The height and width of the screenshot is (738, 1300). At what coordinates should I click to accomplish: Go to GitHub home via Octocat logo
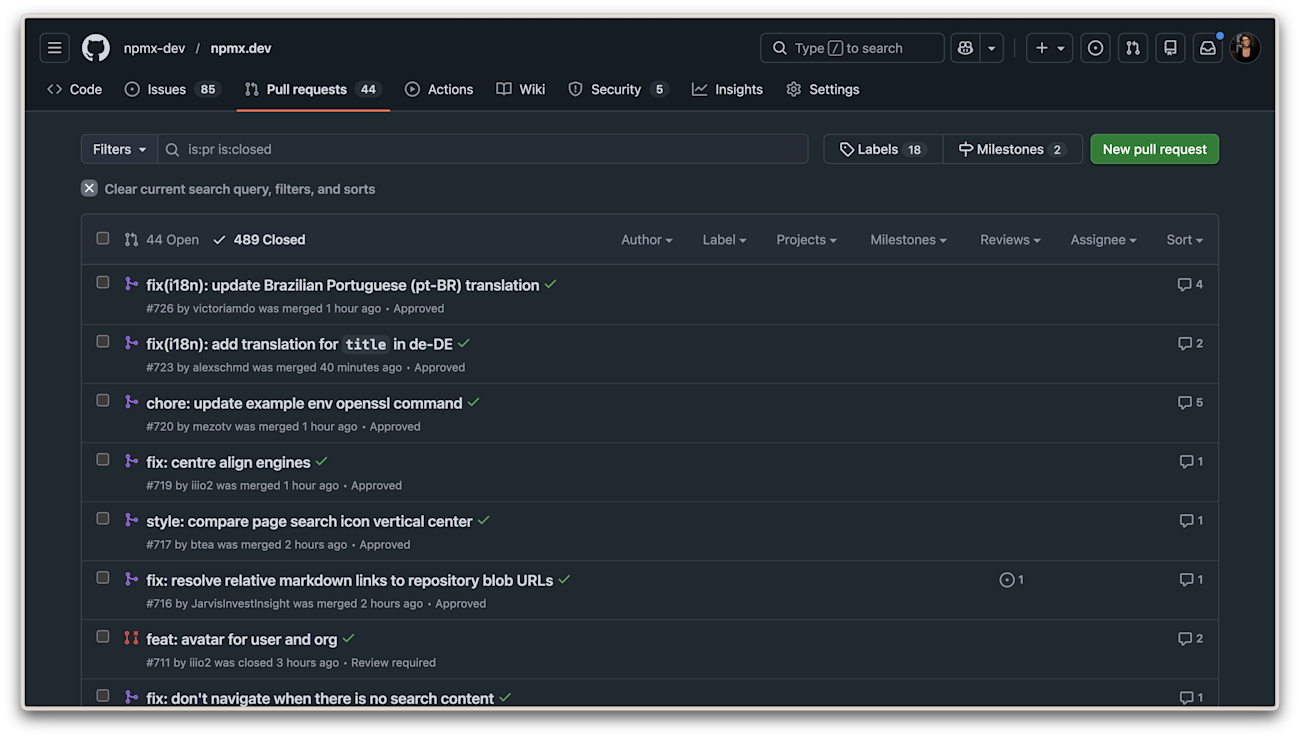[x=95, y=48]
